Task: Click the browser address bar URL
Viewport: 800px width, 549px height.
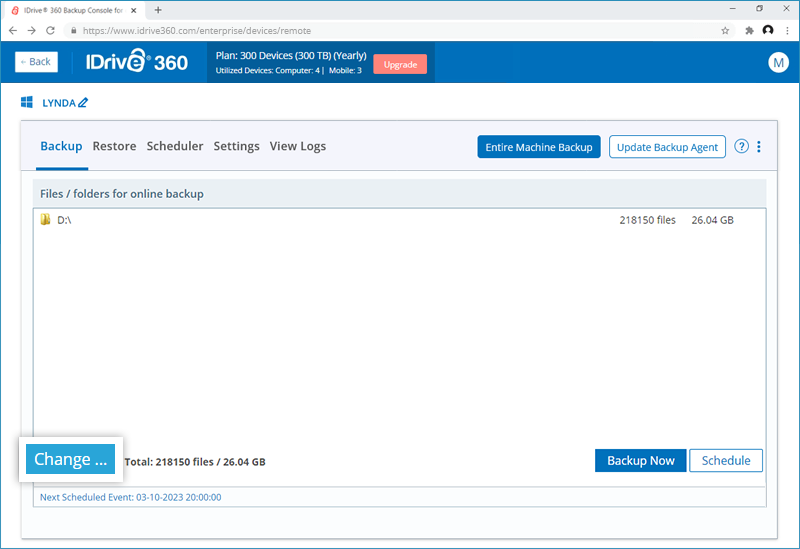Action: point(196,31)
